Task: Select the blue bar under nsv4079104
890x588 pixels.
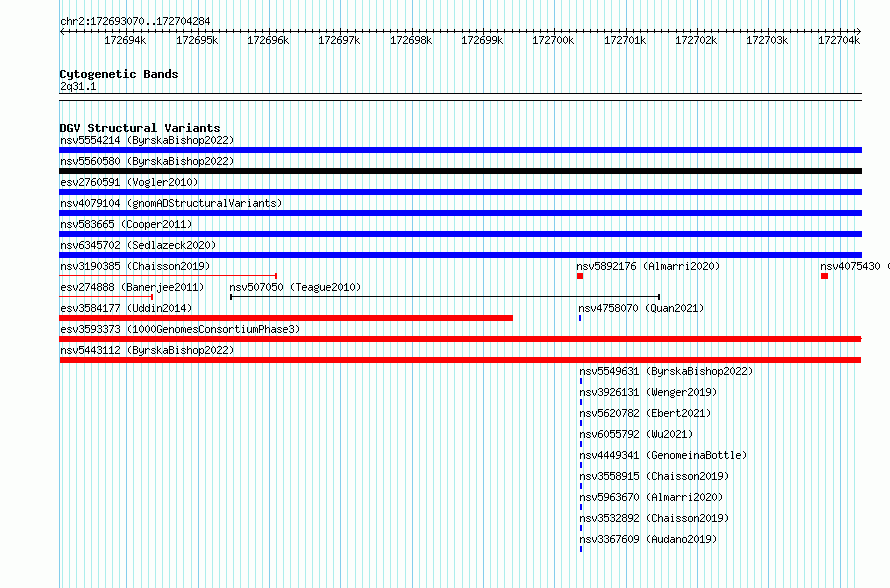Action: pos(460,213)
